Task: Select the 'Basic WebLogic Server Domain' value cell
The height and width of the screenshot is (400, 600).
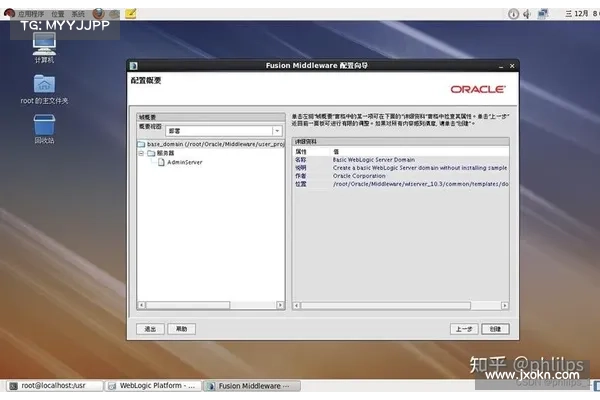Action: click(374, 160)
